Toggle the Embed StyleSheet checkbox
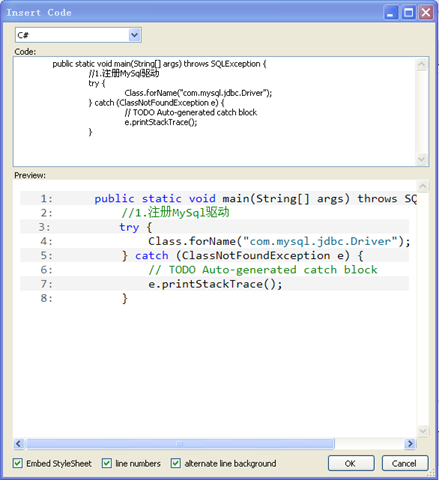Image resolution: width=439 pixels, height=480 pixels. tap(18, 463)
